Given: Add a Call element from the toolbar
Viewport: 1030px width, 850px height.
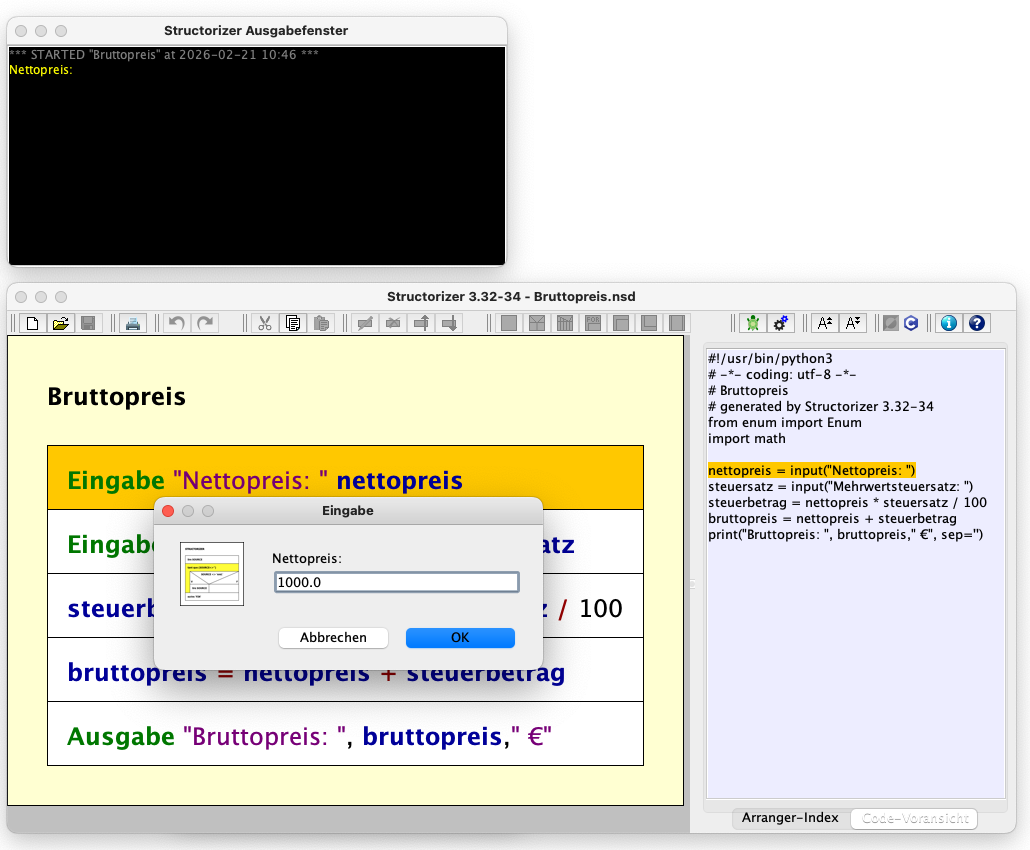Looking at the screenshot, I should 677,323.
